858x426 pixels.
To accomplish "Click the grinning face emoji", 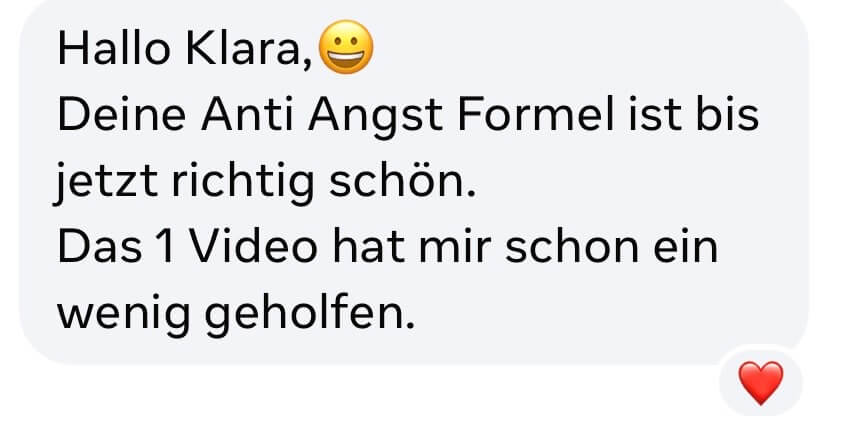I will pyautogui.click(x=346, y=47).
